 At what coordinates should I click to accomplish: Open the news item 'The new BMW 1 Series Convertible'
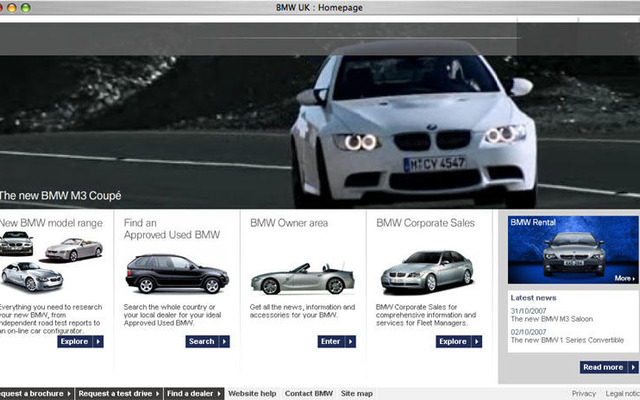pos(567,340)
